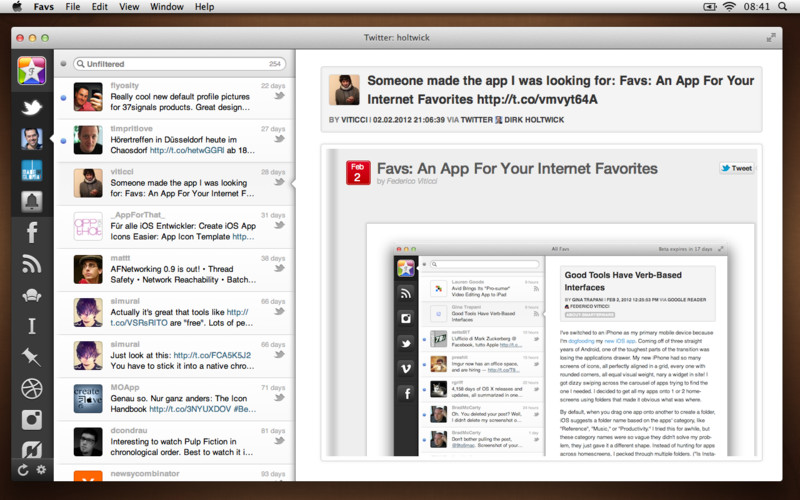
Task: Click the Tweet button in article
Action: point(737,169)
